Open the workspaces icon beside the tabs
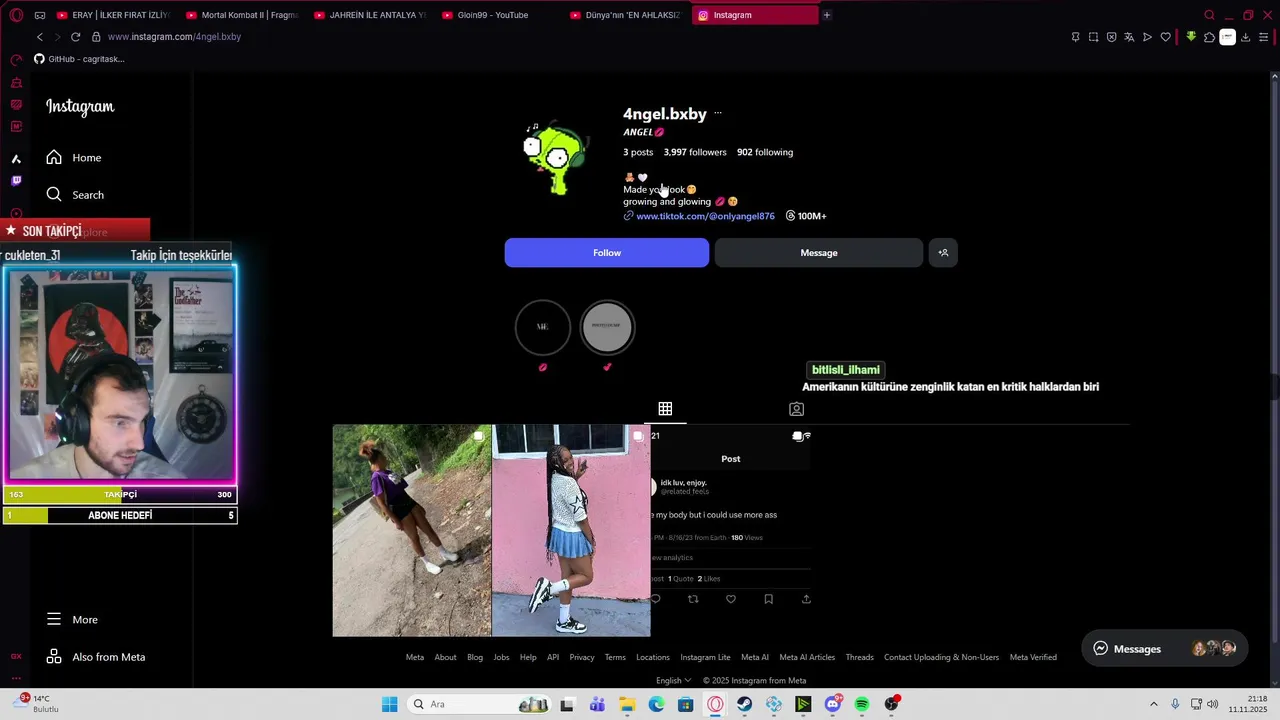 (39, 15)
